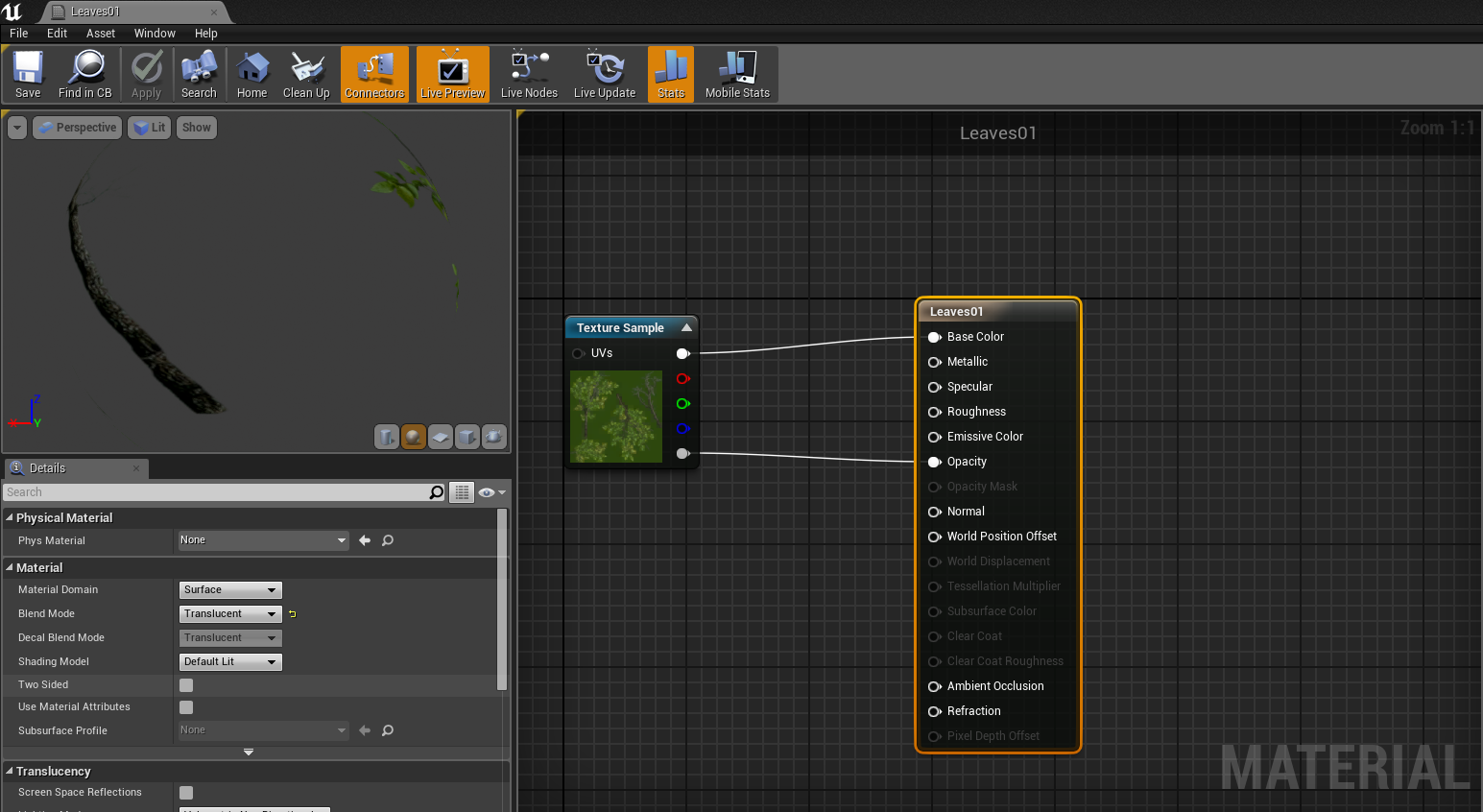
Task: Click the Lit viewport mode button
Action: [x=149, y=127]
